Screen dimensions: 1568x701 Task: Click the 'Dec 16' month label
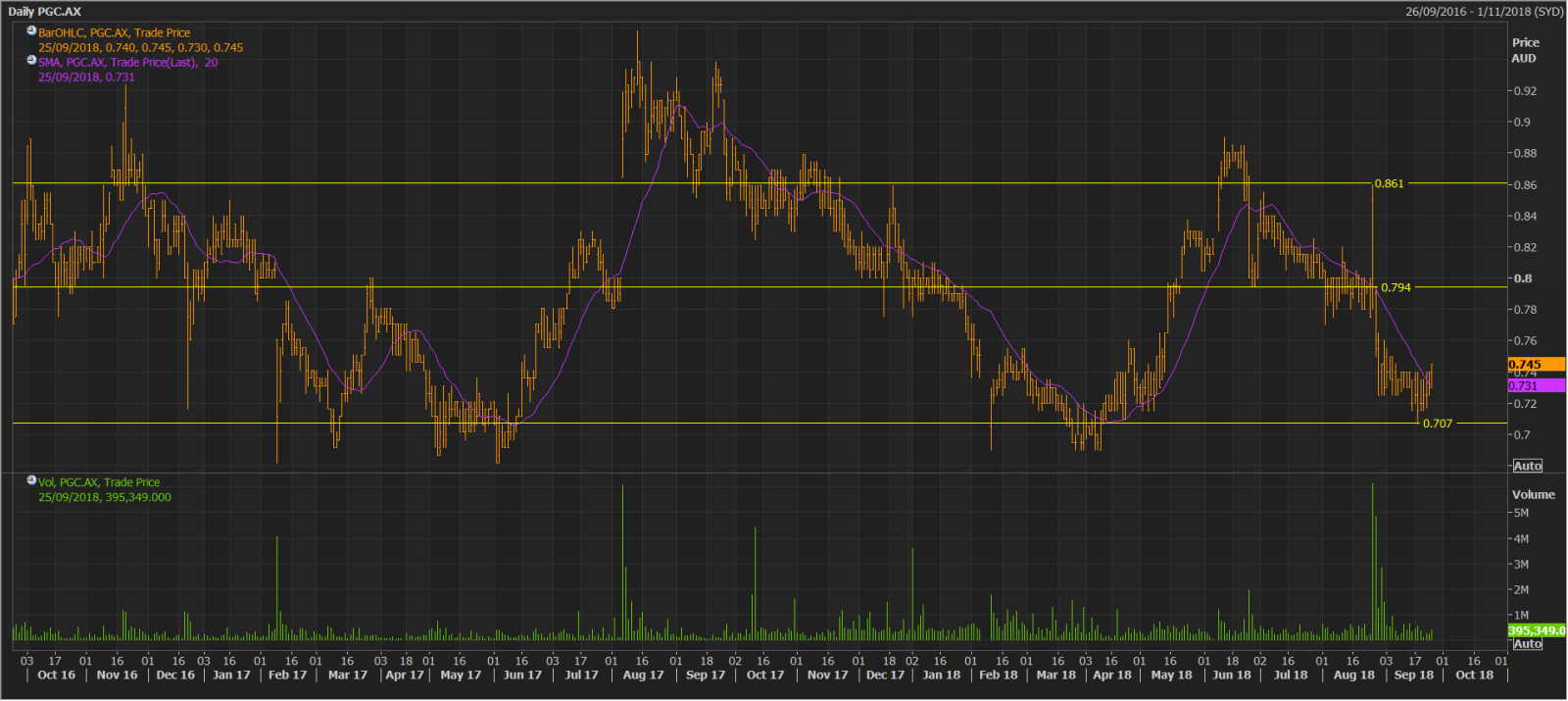pyautogui.click(x=175, y=675)
